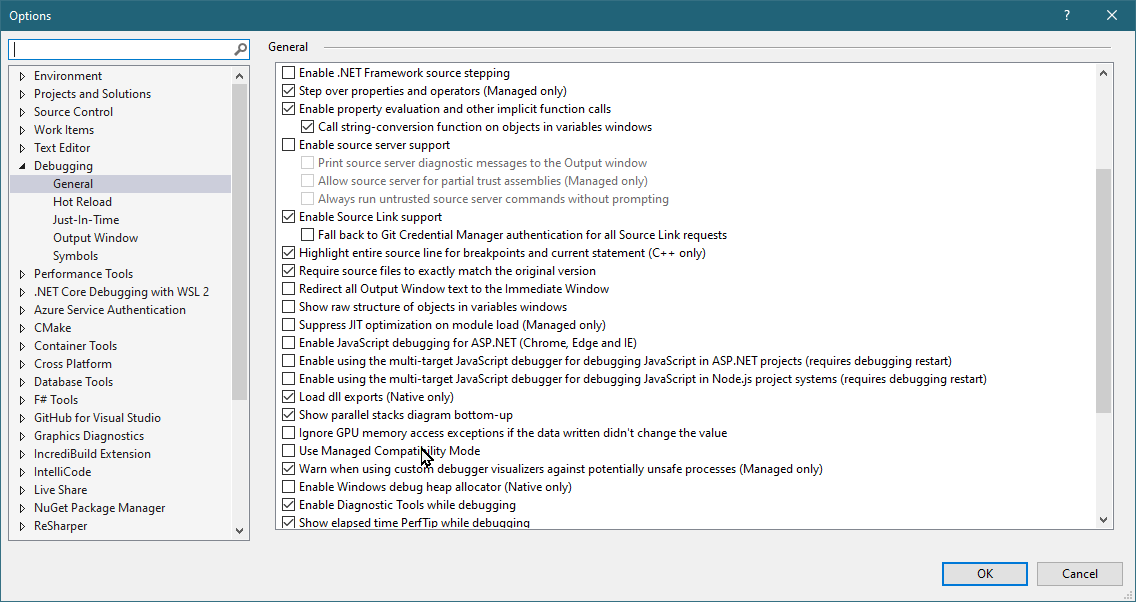Image resolution: width=1136 pixels, height=602 pixels.
Task: Enable .NET Framework source stepping checkbox
Action: coord(288,72)
